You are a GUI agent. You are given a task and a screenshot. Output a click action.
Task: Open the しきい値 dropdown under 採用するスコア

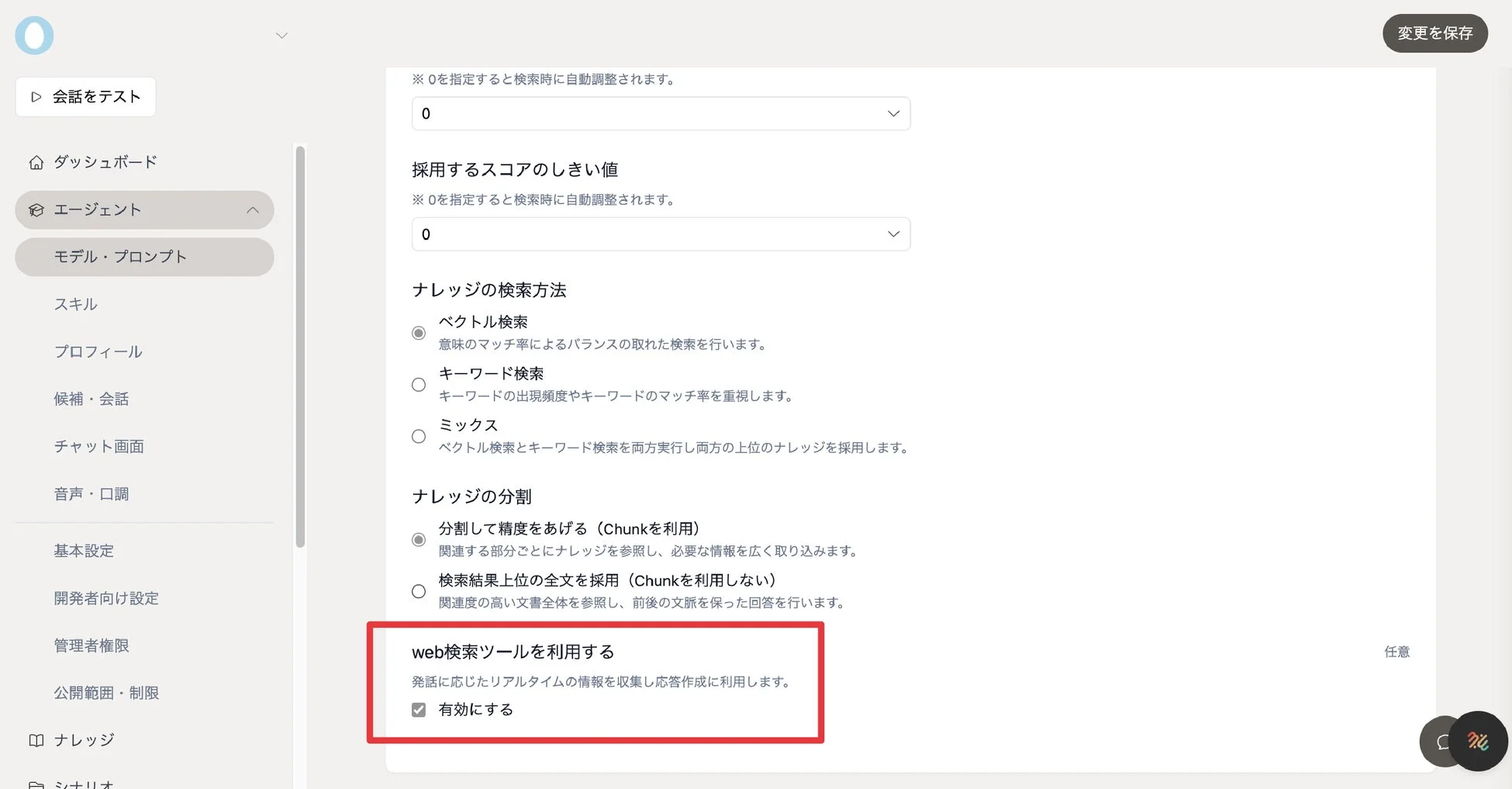661,234
